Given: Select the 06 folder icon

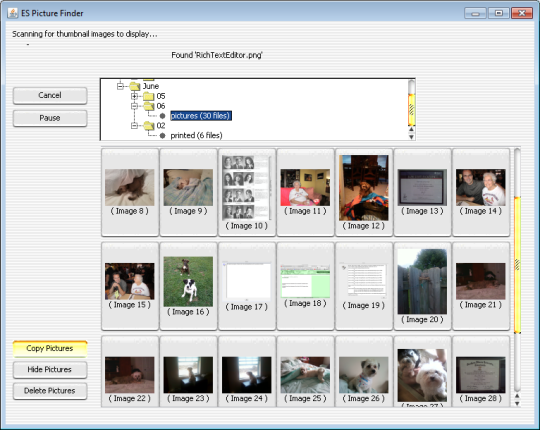Looking at the screenshot, I should [x=148, y=106].
